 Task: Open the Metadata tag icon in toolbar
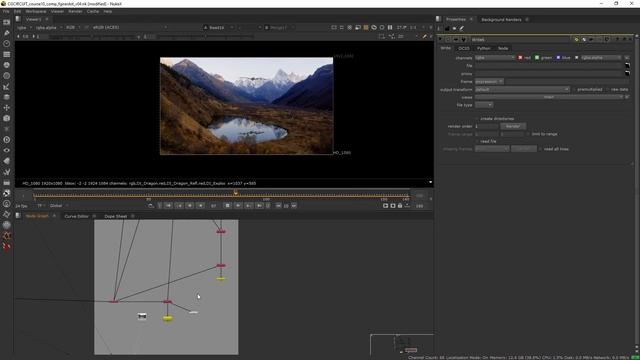[x=7, y=161]
